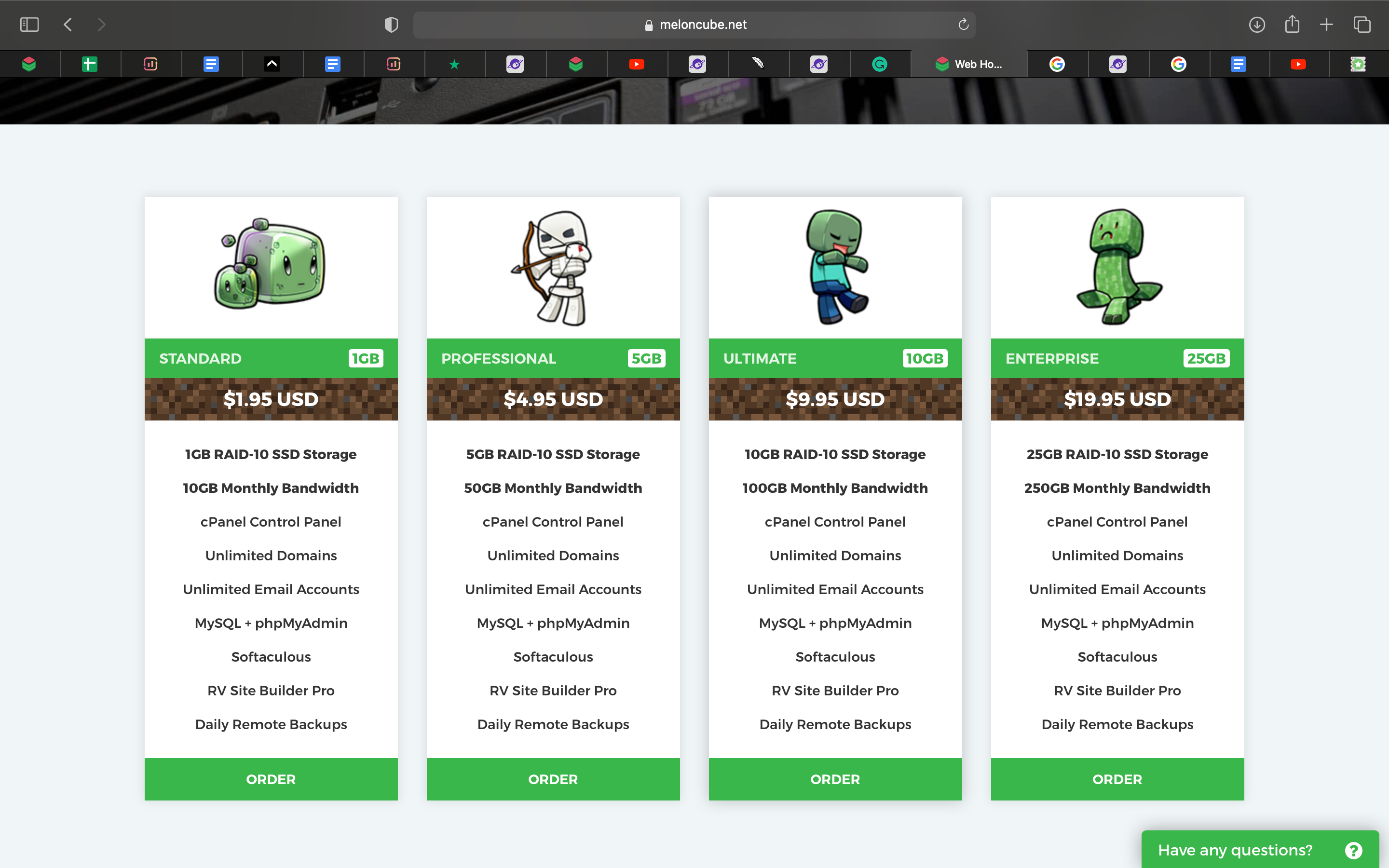Go back to the previous page

coord(68,25)
